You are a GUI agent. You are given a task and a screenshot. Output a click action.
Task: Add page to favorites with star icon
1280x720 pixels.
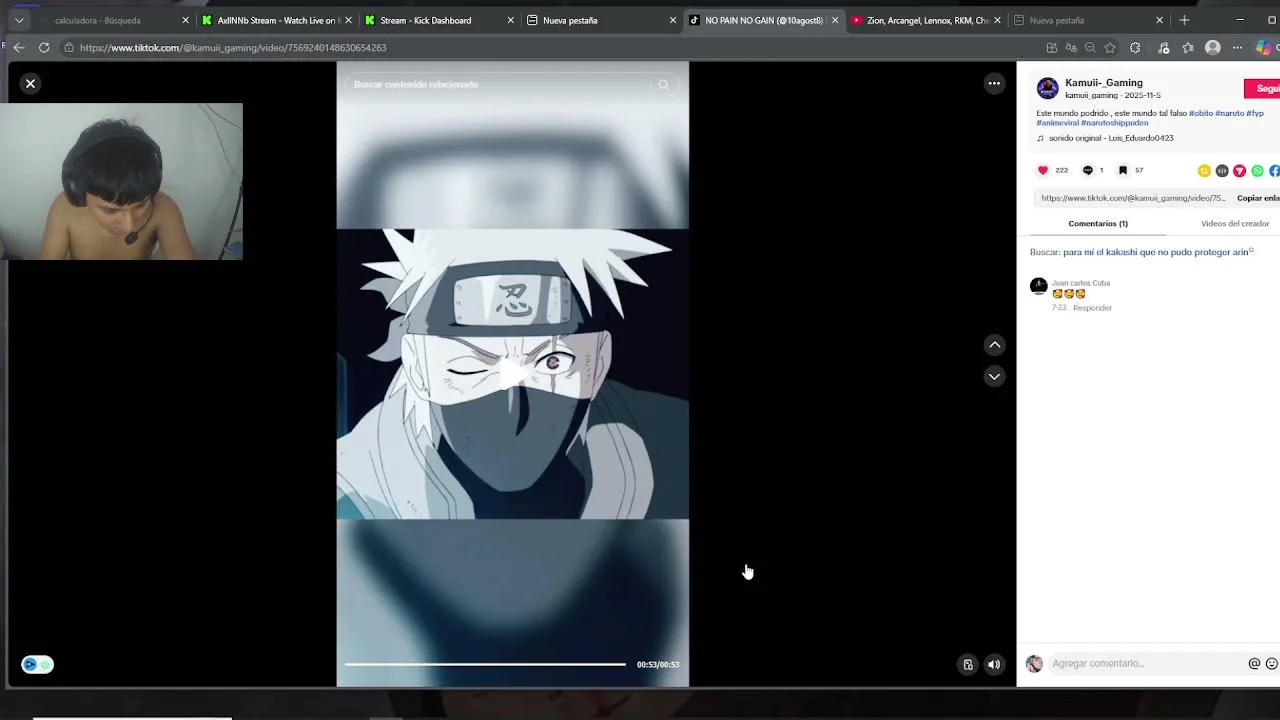tap(1110, 48)
